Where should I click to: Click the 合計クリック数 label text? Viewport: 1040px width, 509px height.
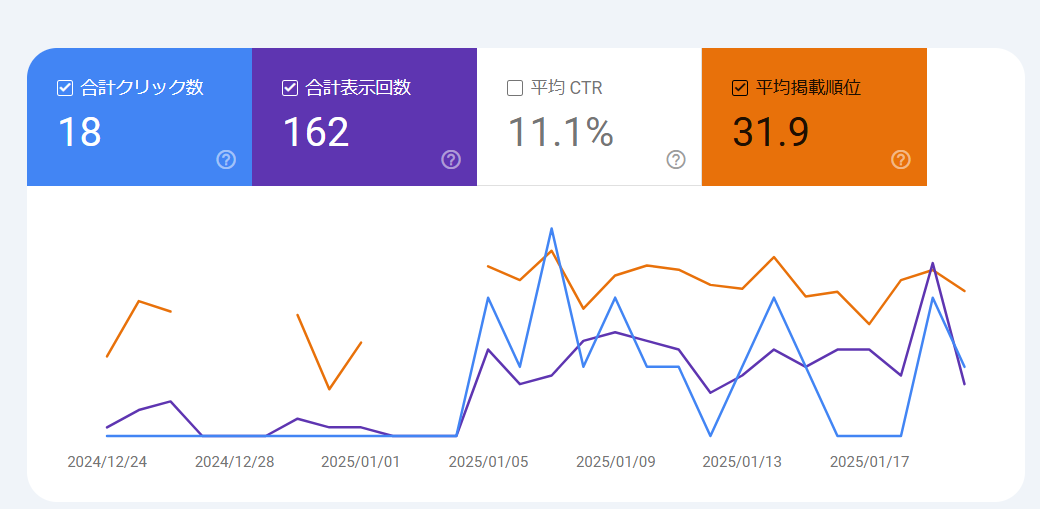142,88
